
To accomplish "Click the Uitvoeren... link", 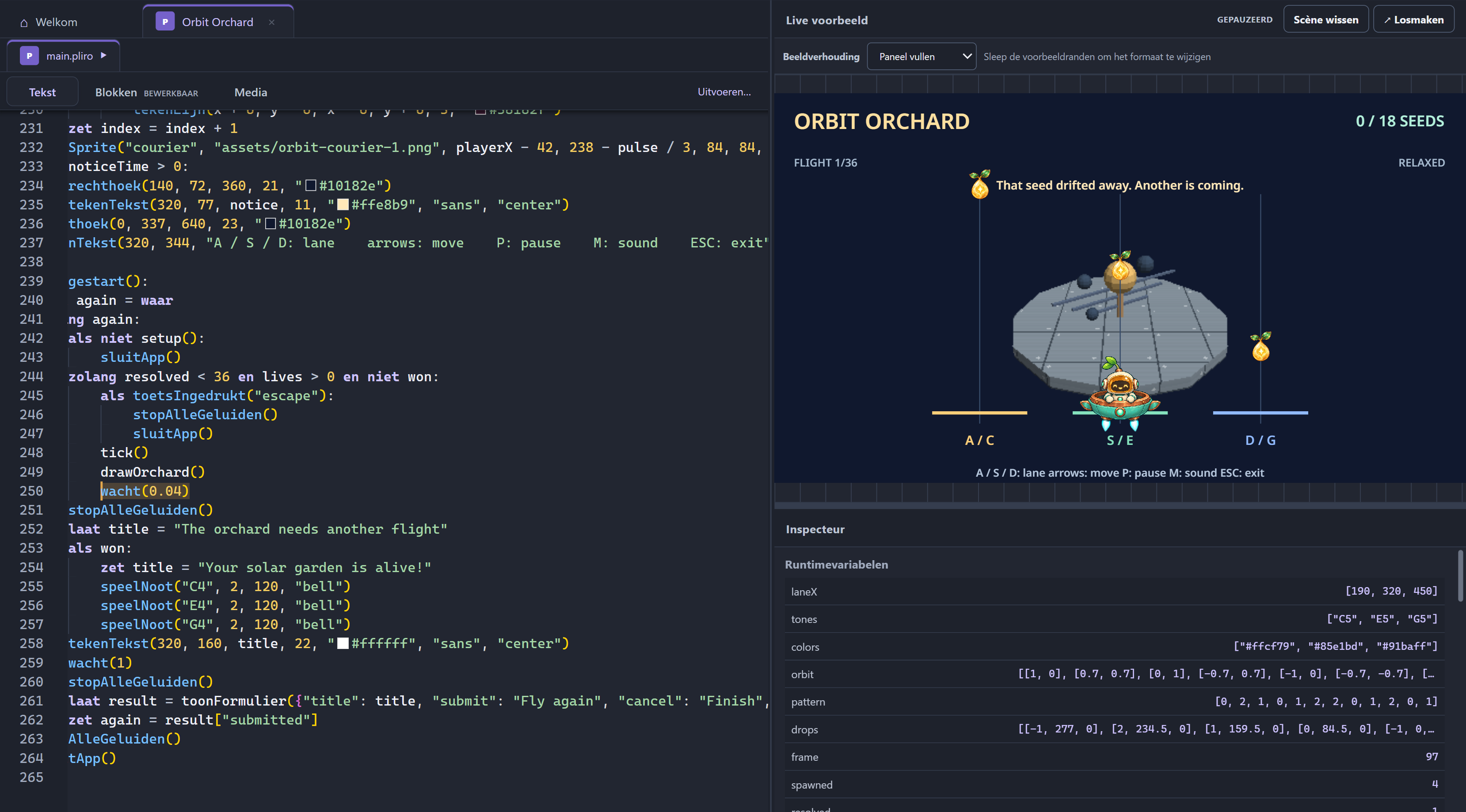I will (x=724, y=91).
